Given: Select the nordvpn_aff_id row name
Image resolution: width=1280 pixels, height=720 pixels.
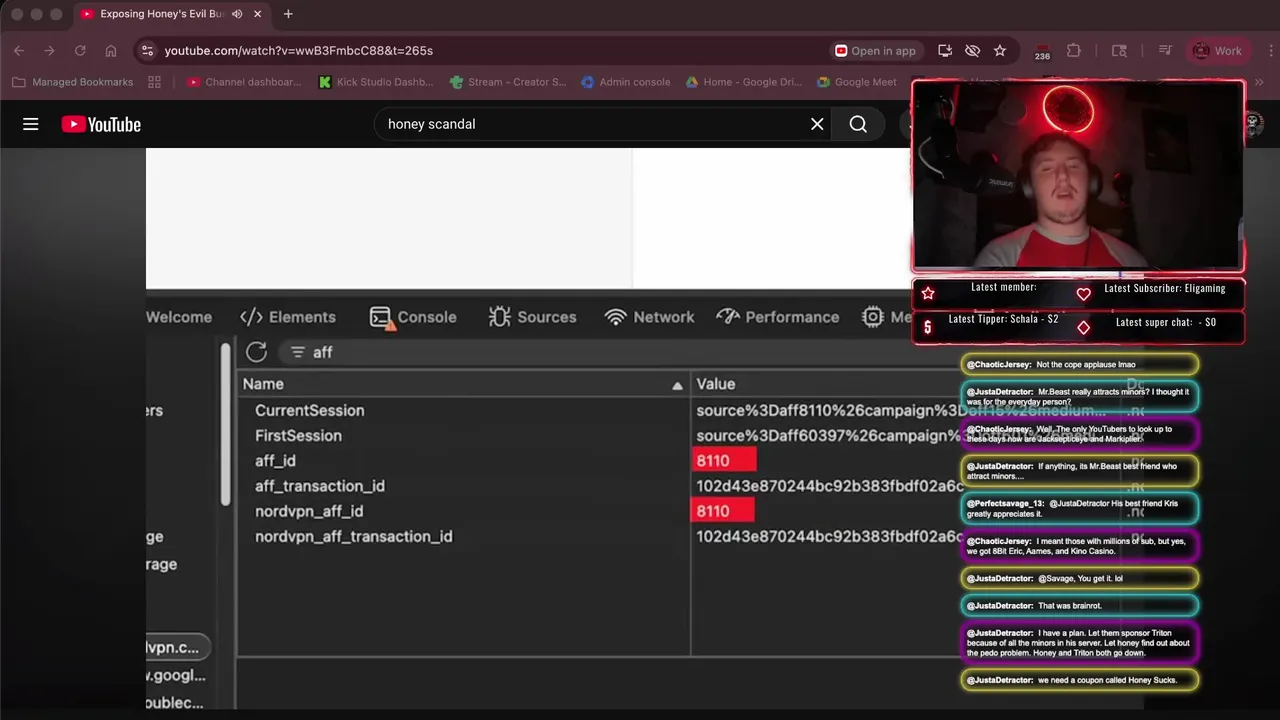Looking at the screenshot, I should (309, 511).
